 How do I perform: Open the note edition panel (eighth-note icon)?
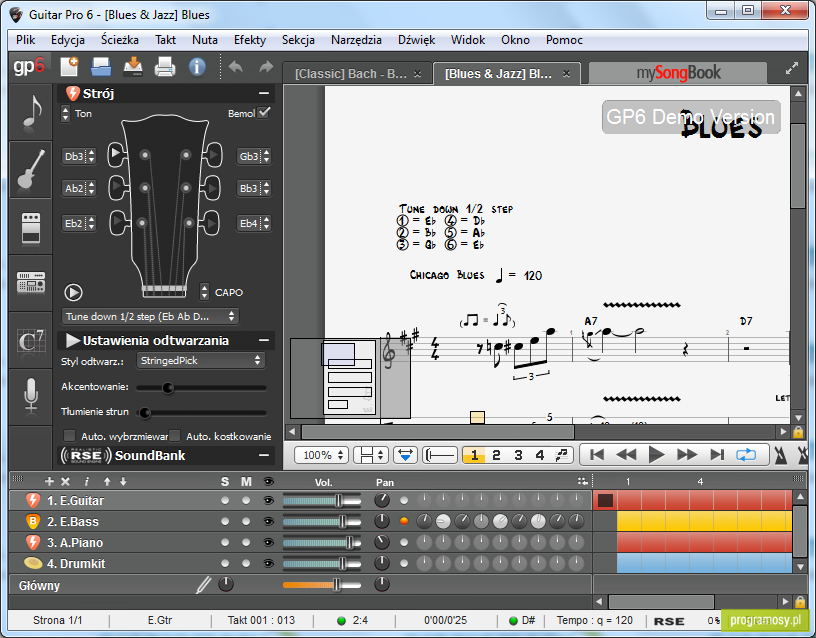(x=31, y=112)
